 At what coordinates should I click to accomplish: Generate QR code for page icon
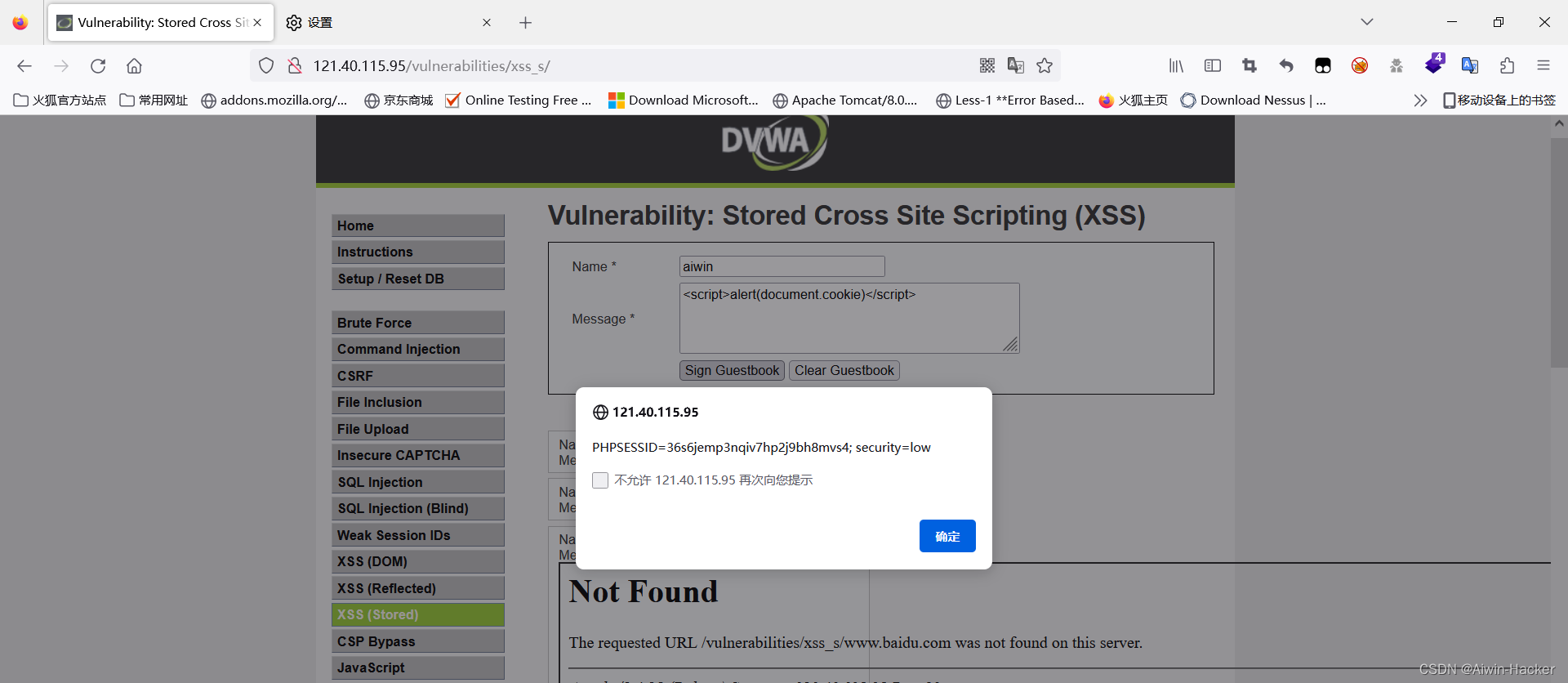click(x=987, y=65)
